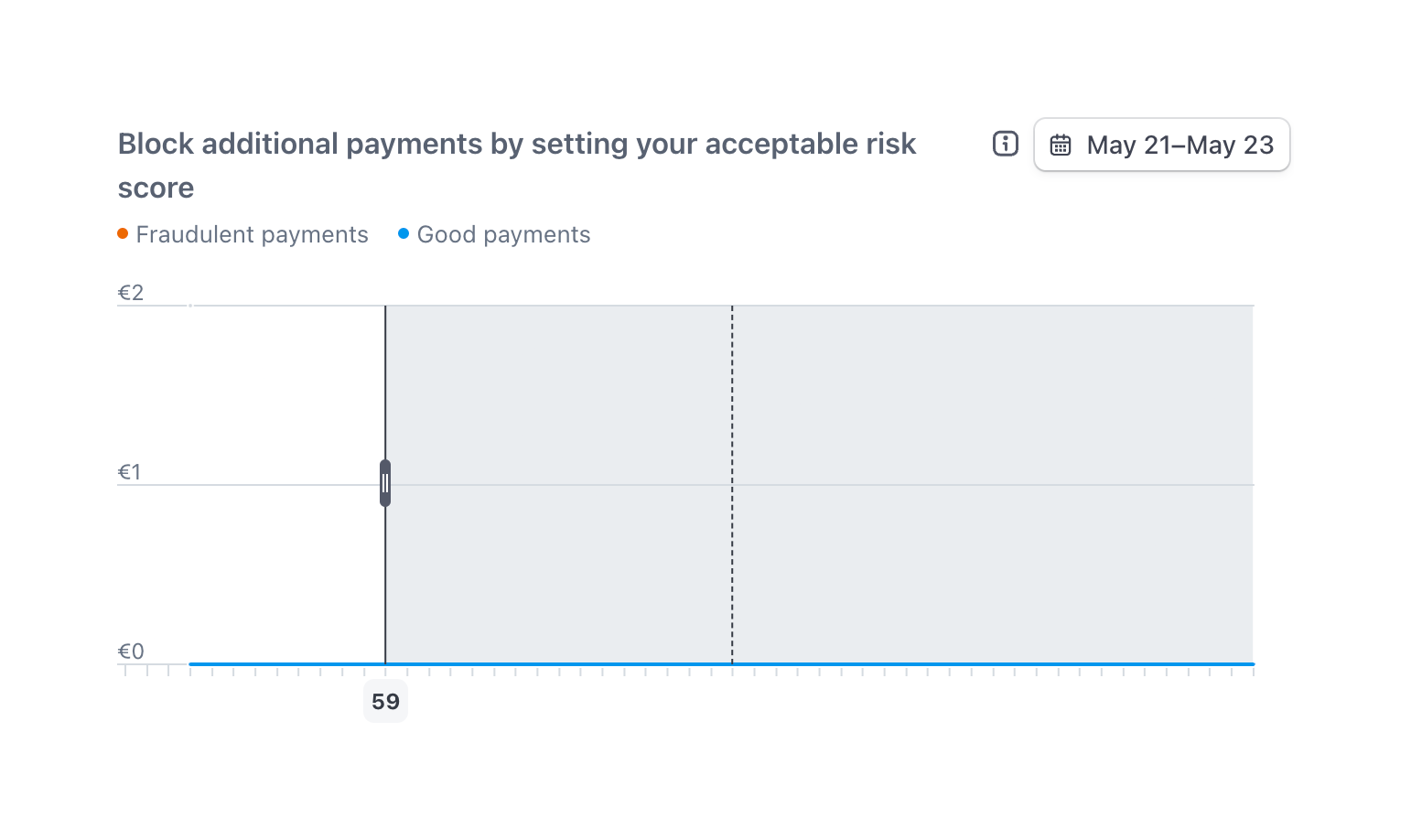Click the grey shaded blocked-payments region

click(x=988, y=412)
